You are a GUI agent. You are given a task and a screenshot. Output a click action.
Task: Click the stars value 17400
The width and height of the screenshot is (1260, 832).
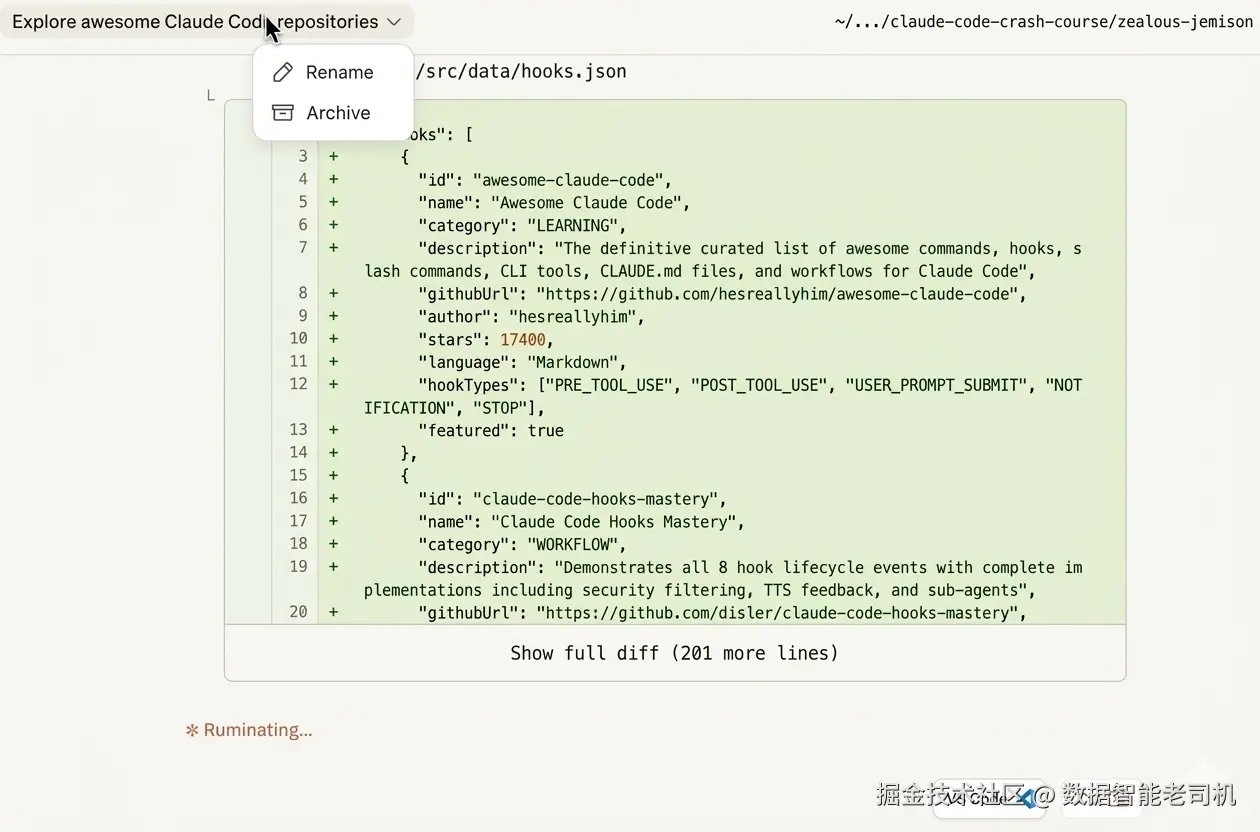point(523,340)
